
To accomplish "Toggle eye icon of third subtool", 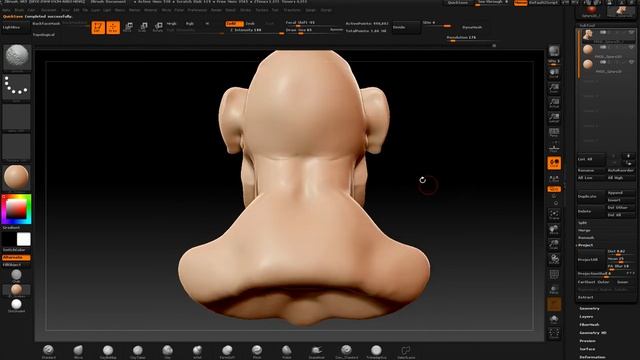I will (631, 62).
